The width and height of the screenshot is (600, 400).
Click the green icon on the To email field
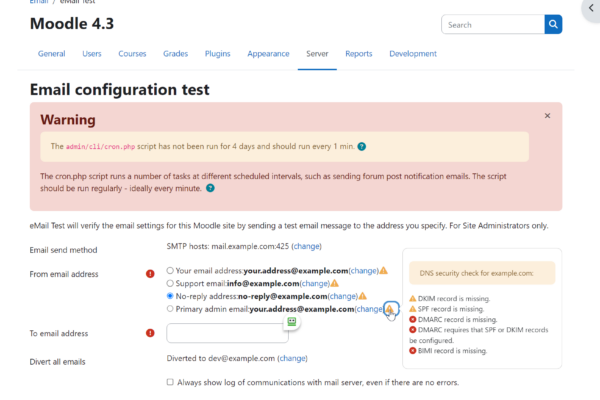pos(292,322)
